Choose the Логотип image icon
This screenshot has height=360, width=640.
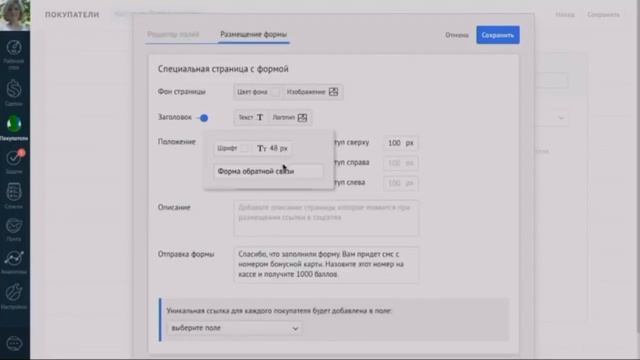[302, 118]
